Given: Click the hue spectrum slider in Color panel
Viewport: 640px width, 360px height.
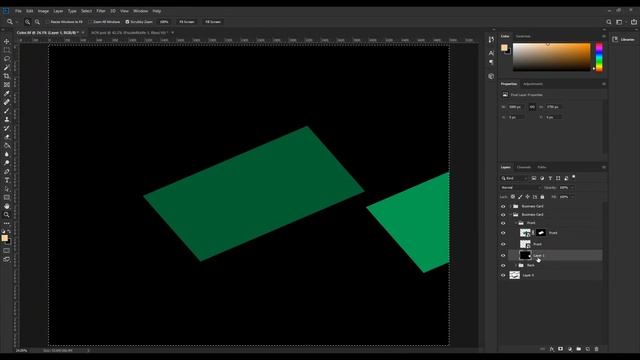Looking at the screenshot, I should tap(599, 57).
